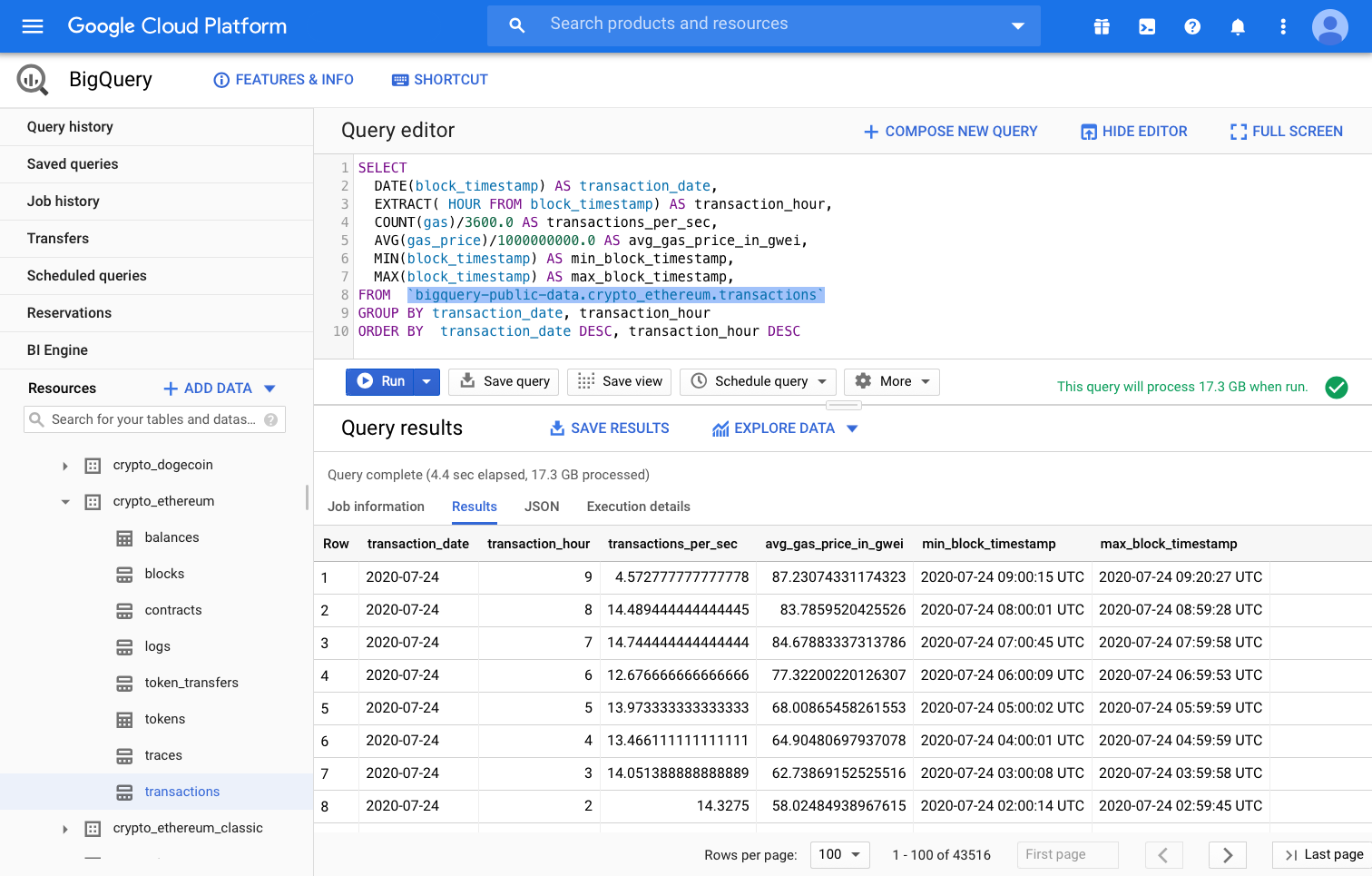Collapse the crypto_ethereum dataset
The image size is (1372, 876).
[65, 502]
